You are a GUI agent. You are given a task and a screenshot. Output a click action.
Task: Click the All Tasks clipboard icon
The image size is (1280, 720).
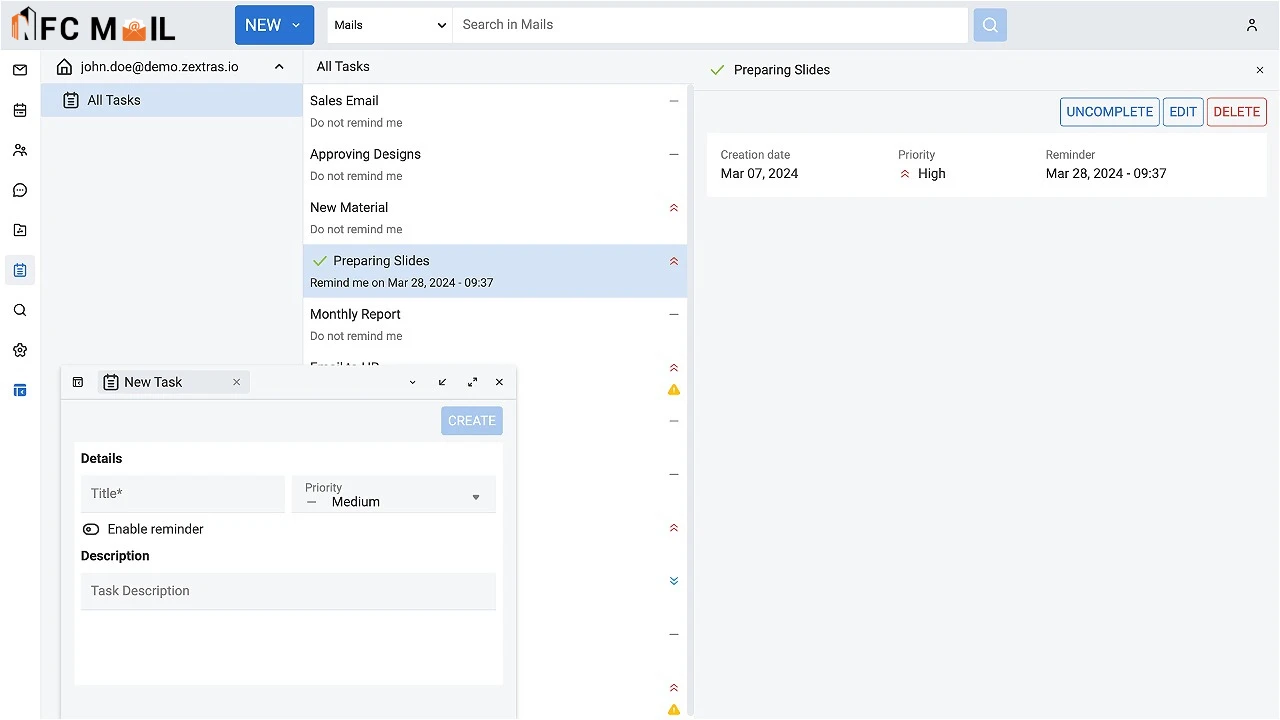coord(71,100)
